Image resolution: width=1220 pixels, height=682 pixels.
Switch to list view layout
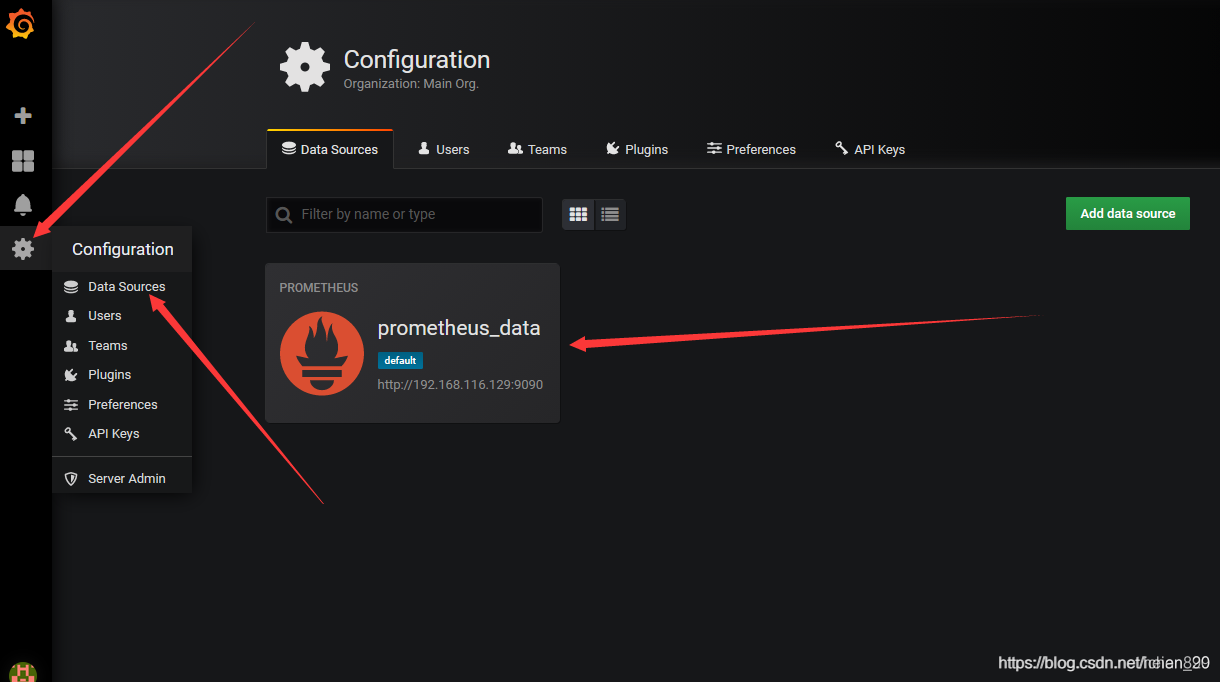(x=610, y=214)
